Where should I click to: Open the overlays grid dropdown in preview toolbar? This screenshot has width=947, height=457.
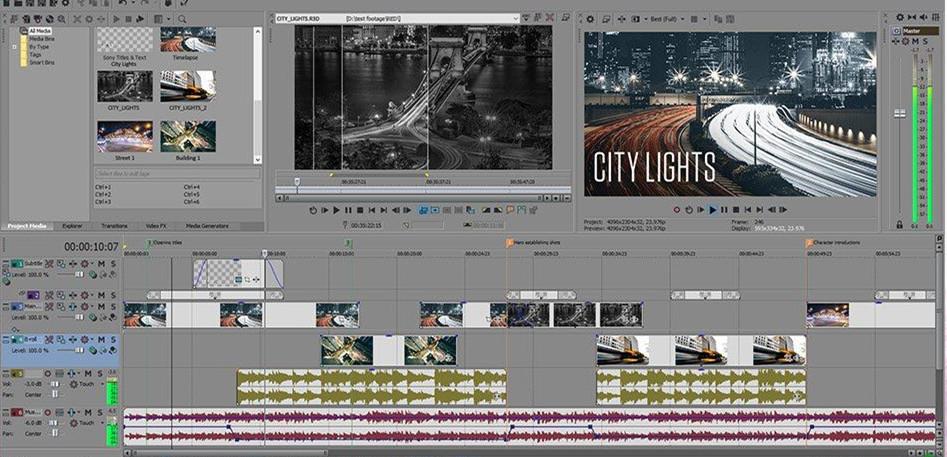click(x=704, y=19)
